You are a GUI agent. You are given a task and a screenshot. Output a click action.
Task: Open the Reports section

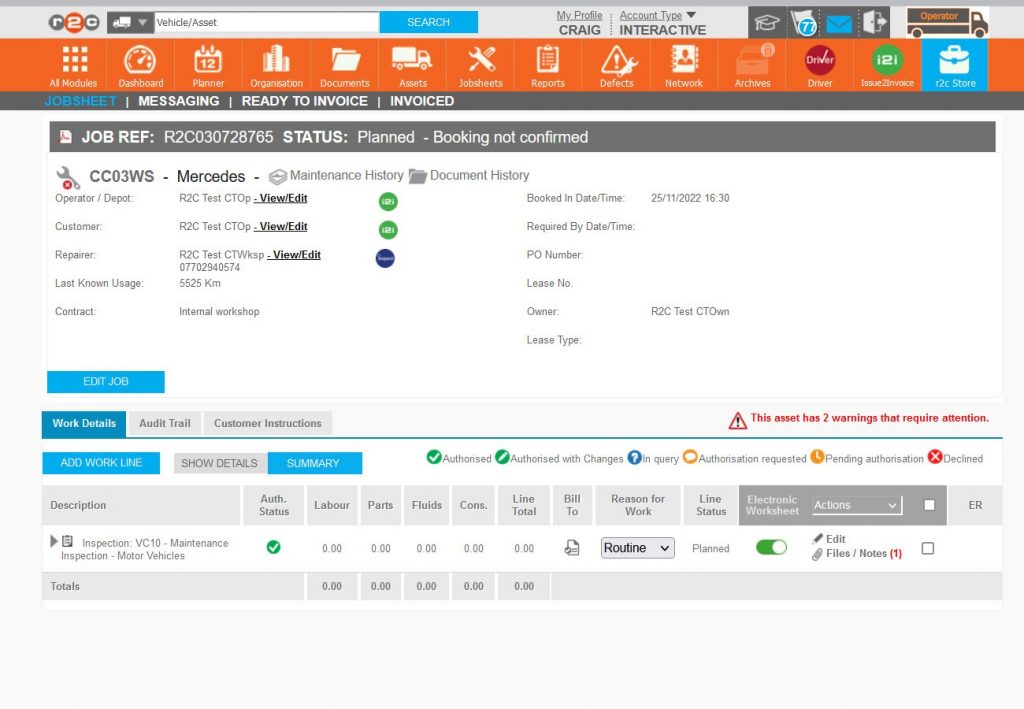(x=547, y=64)
